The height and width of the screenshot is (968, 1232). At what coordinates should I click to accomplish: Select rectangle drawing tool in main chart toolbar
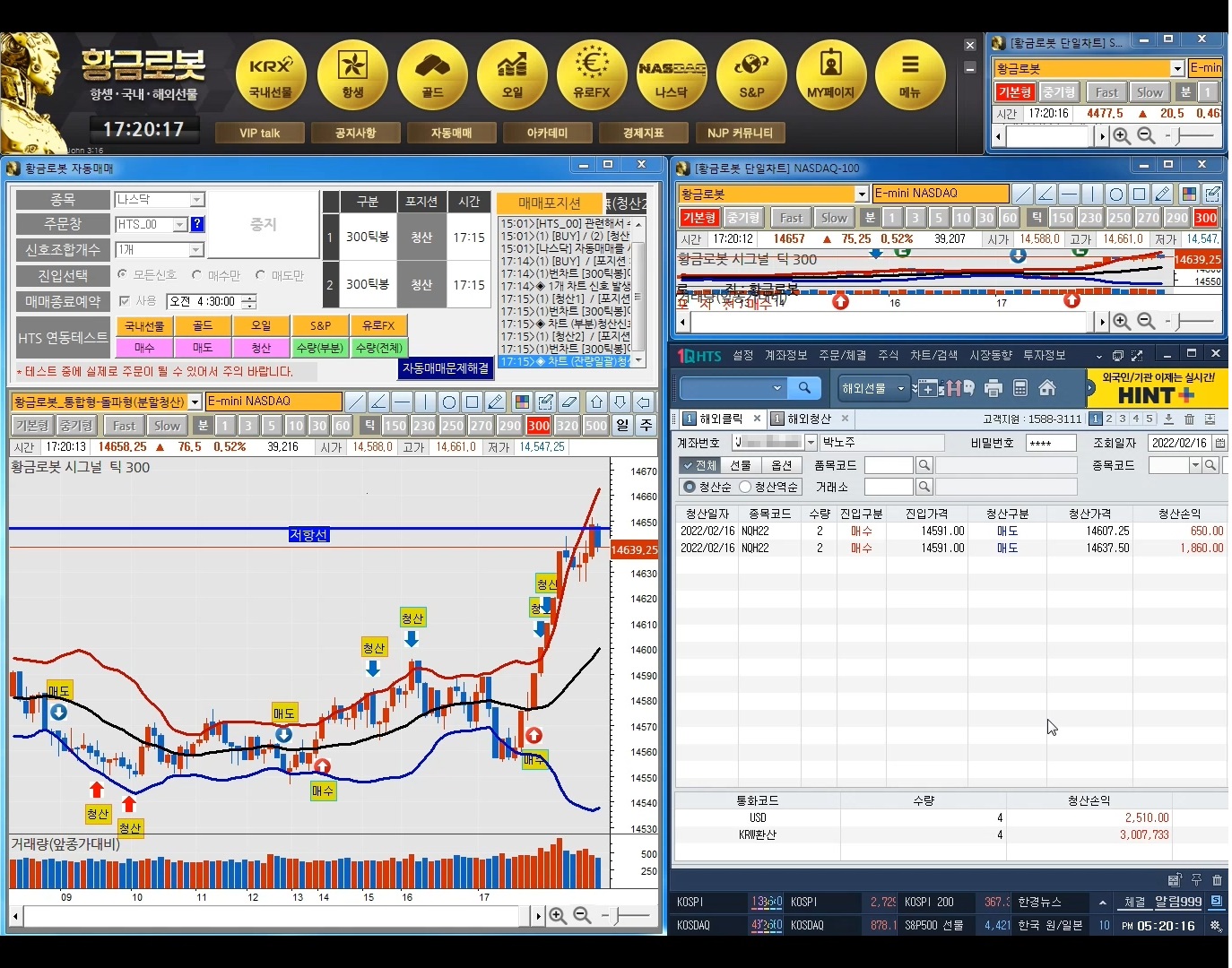tap(473, 402)
